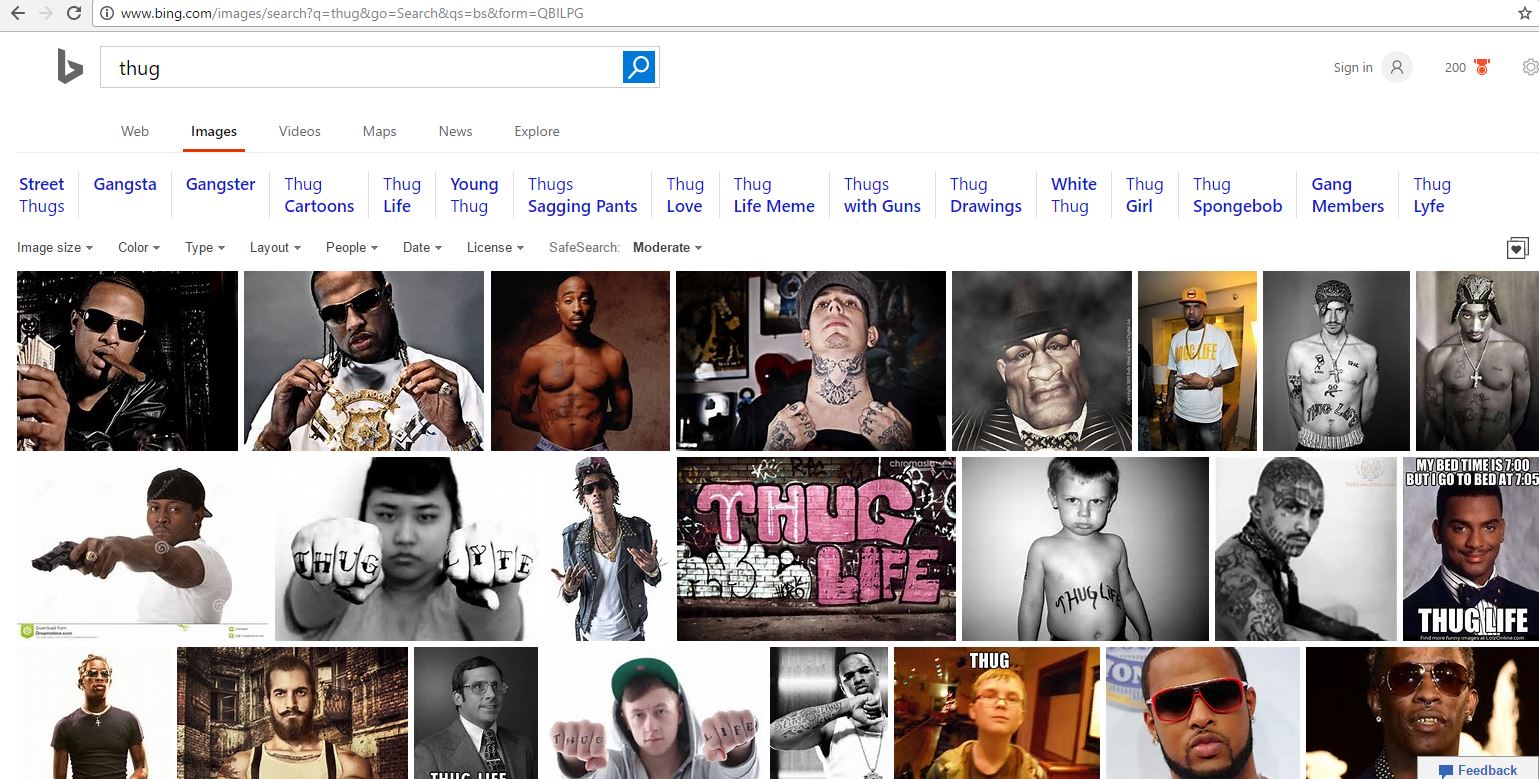Change the SafeSearch Moderate setting

coord(665,247)
